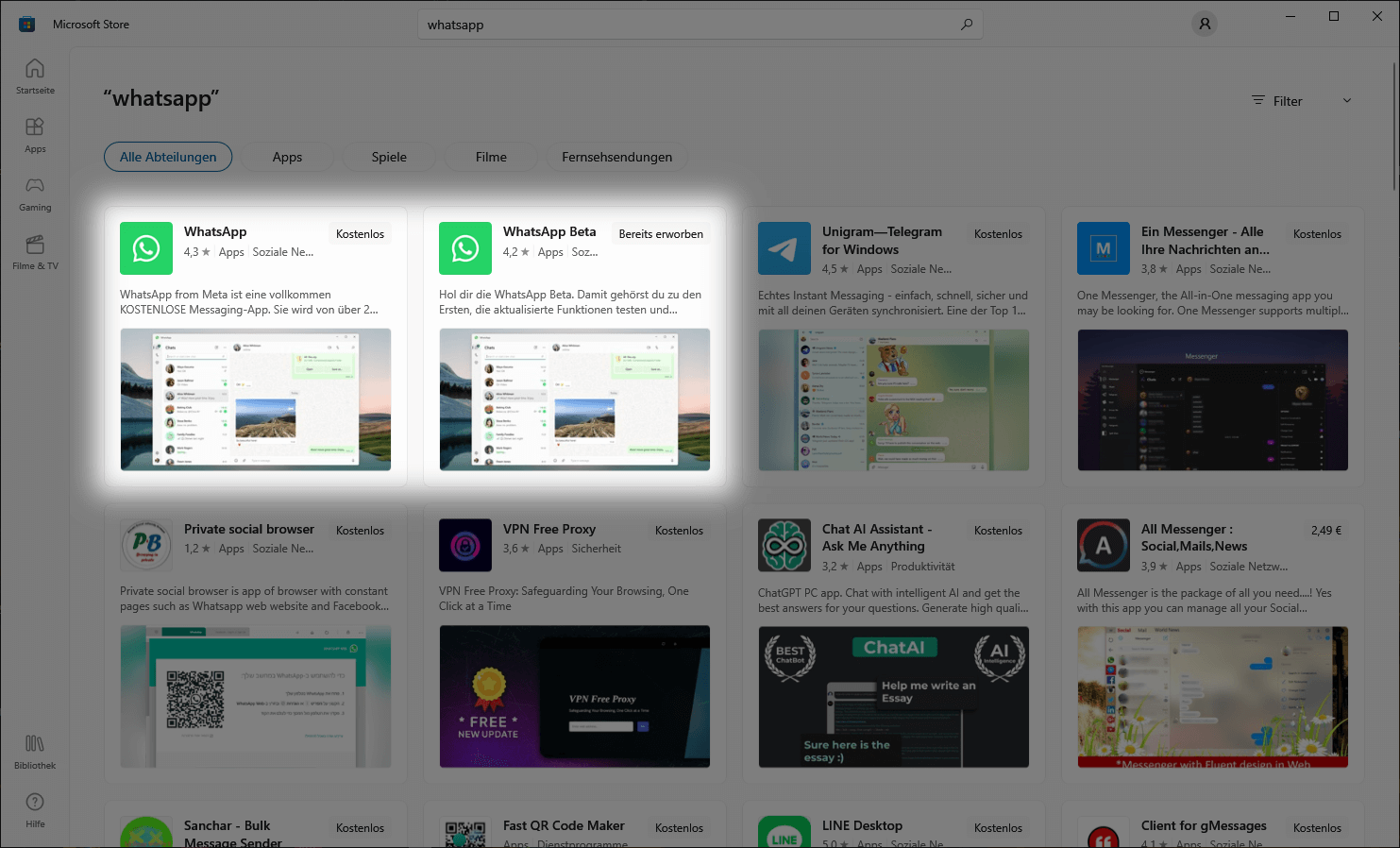Click the Unigram—Telegram for Windows title
Viewport: 1400px width, 848px height.
882,241
